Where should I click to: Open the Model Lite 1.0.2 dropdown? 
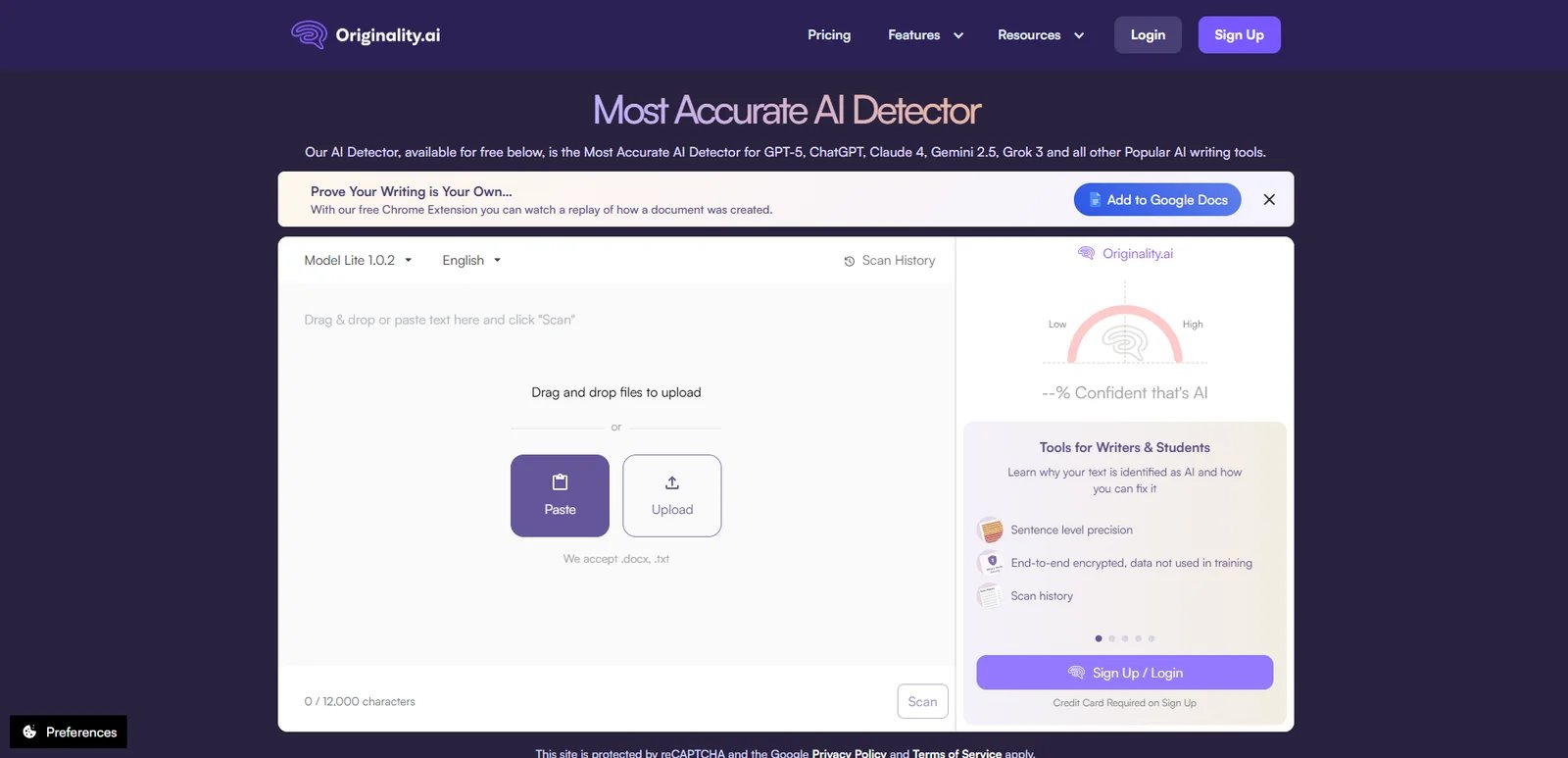click(x=358, y=261)
